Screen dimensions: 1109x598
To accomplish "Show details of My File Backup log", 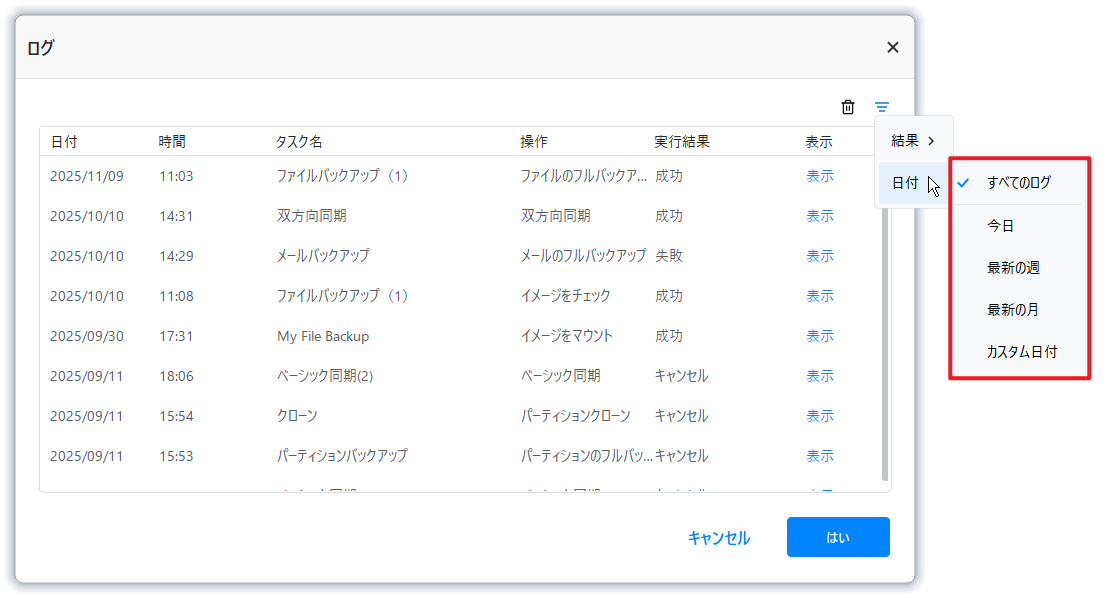I will click(x=820, y=336).
